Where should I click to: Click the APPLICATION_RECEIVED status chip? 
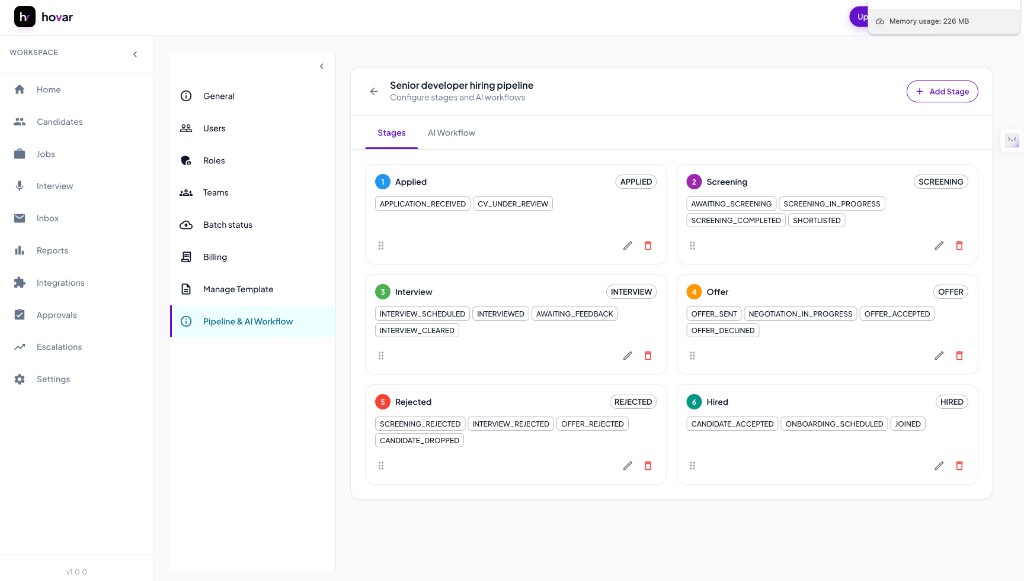click(423, 204)
